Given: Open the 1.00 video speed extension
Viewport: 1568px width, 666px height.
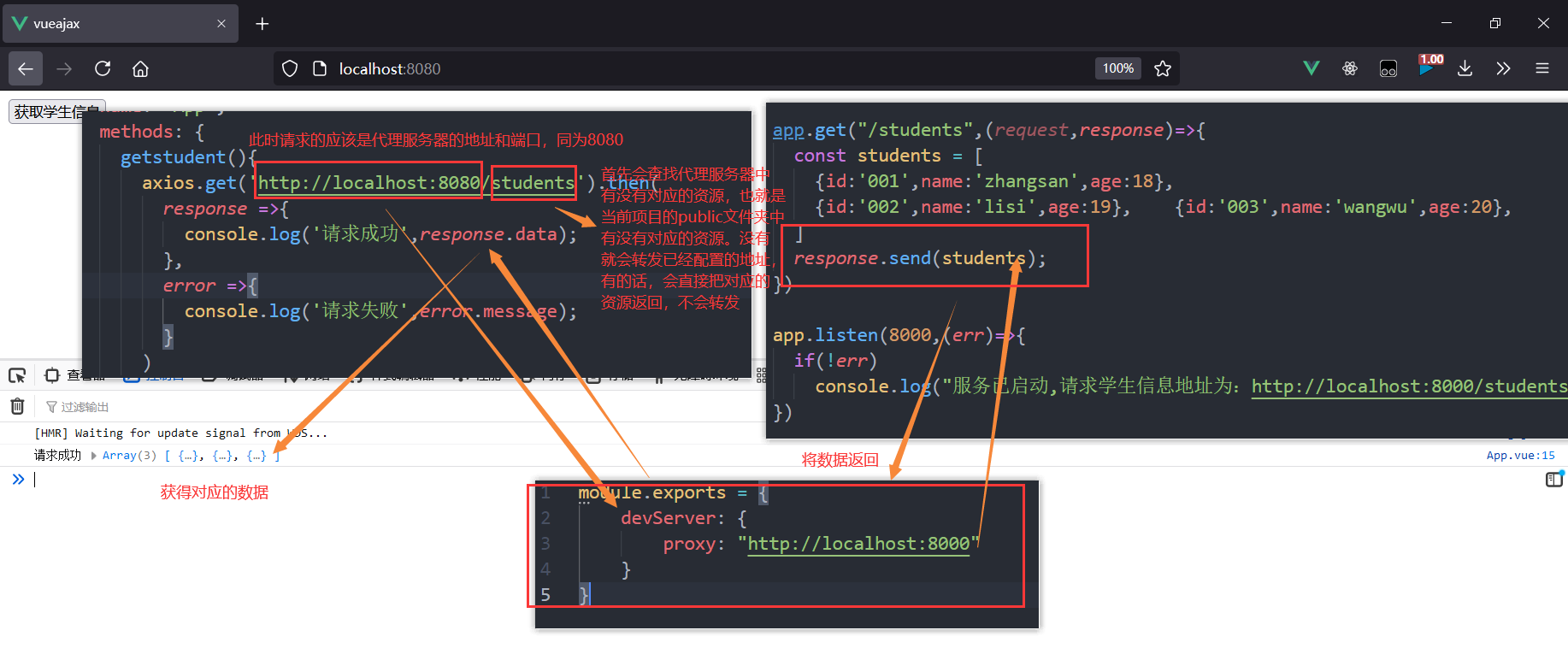Looking at the screenshot, I should [1428, 67].
